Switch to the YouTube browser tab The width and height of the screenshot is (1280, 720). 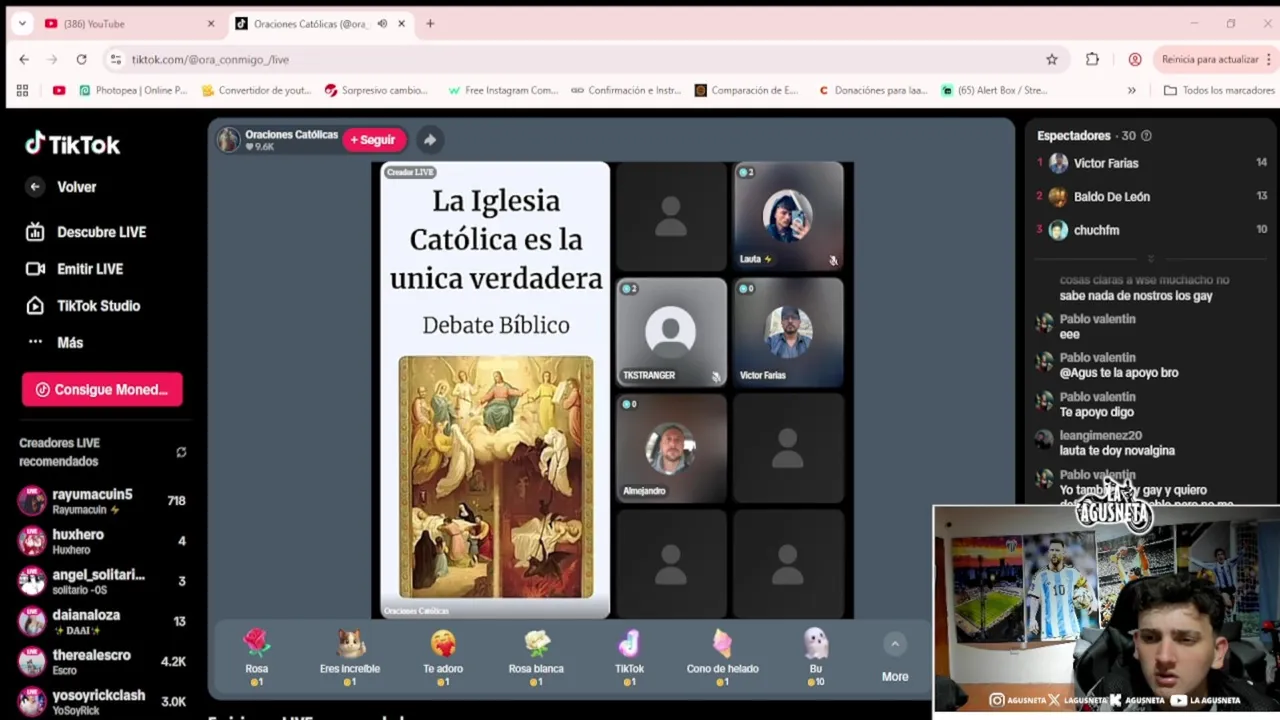(x=130, y=24)
